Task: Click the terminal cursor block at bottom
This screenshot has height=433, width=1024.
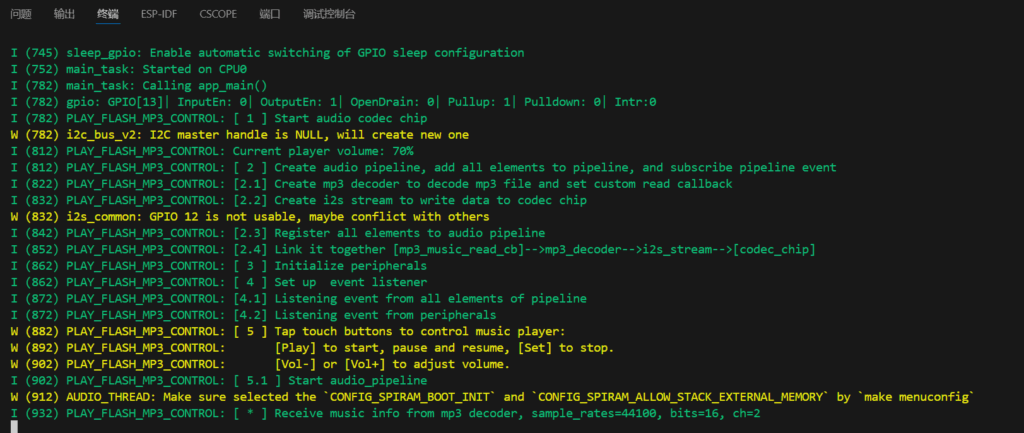Action: pos(14,426)
